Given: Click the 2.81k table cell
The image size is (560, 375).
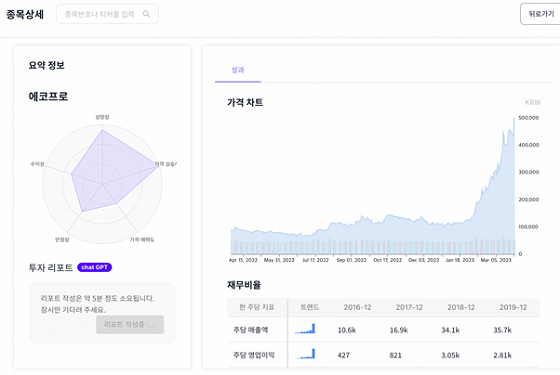Looking at the screenshot, I should click(502, 355).
